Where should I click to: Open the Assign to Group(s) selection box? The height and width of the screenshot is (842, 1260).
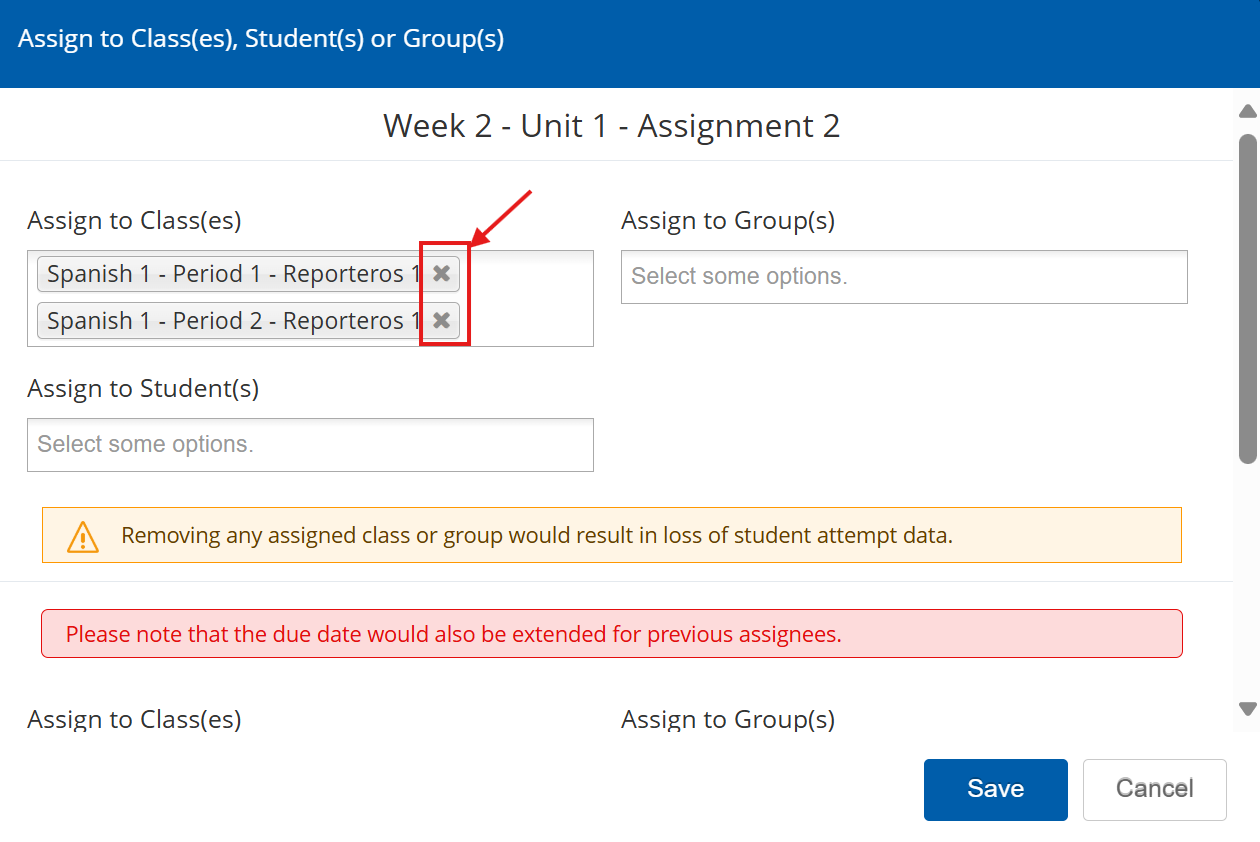[903, 277]
